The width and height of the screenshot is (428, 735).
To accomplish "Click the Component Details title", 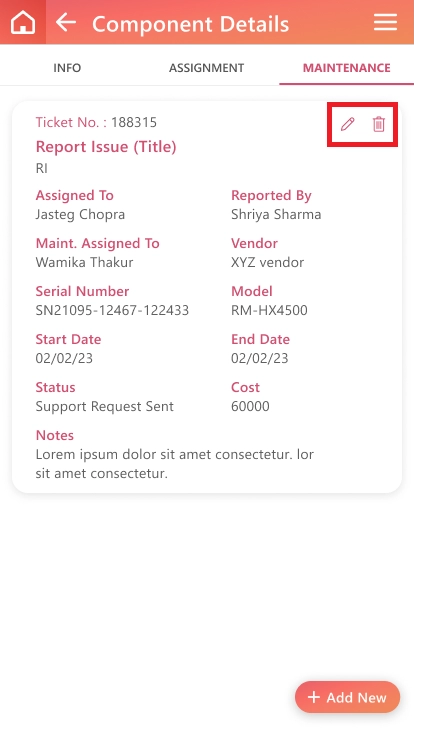I will [x=190, y=24].
